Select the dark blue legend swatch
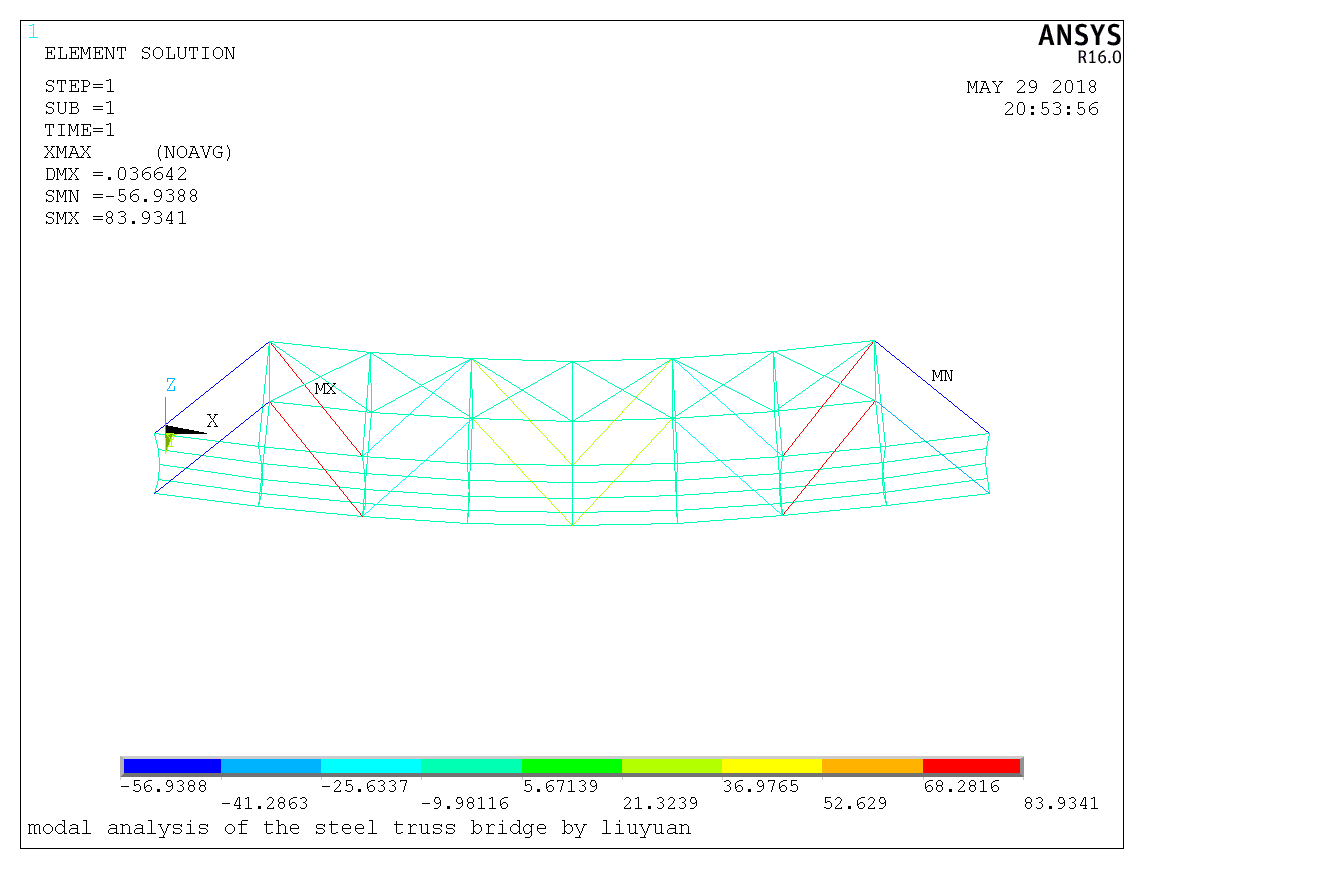The width and height of the screenshot is (1336, 869). 171,766
